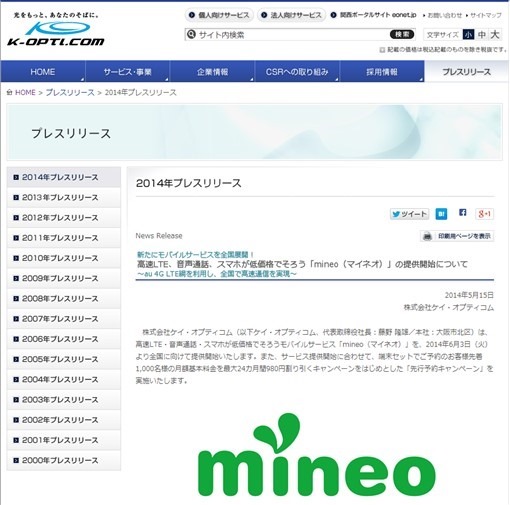
Task: Expand the CSRへの取り組み navigation menu
Action: coord(297,72)
